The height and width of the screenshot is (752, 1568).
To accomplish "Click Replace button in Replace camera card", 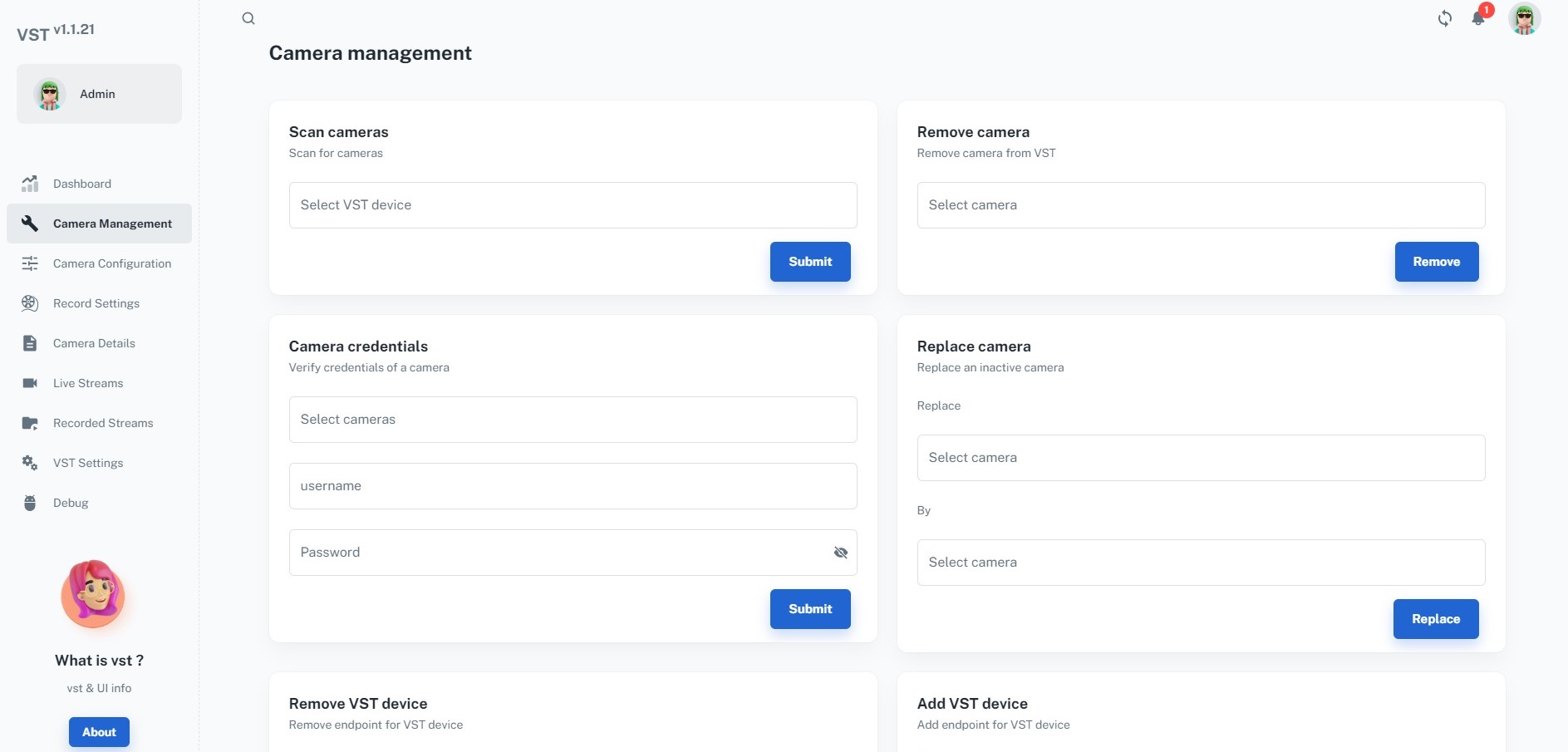I will (1435, 618).
